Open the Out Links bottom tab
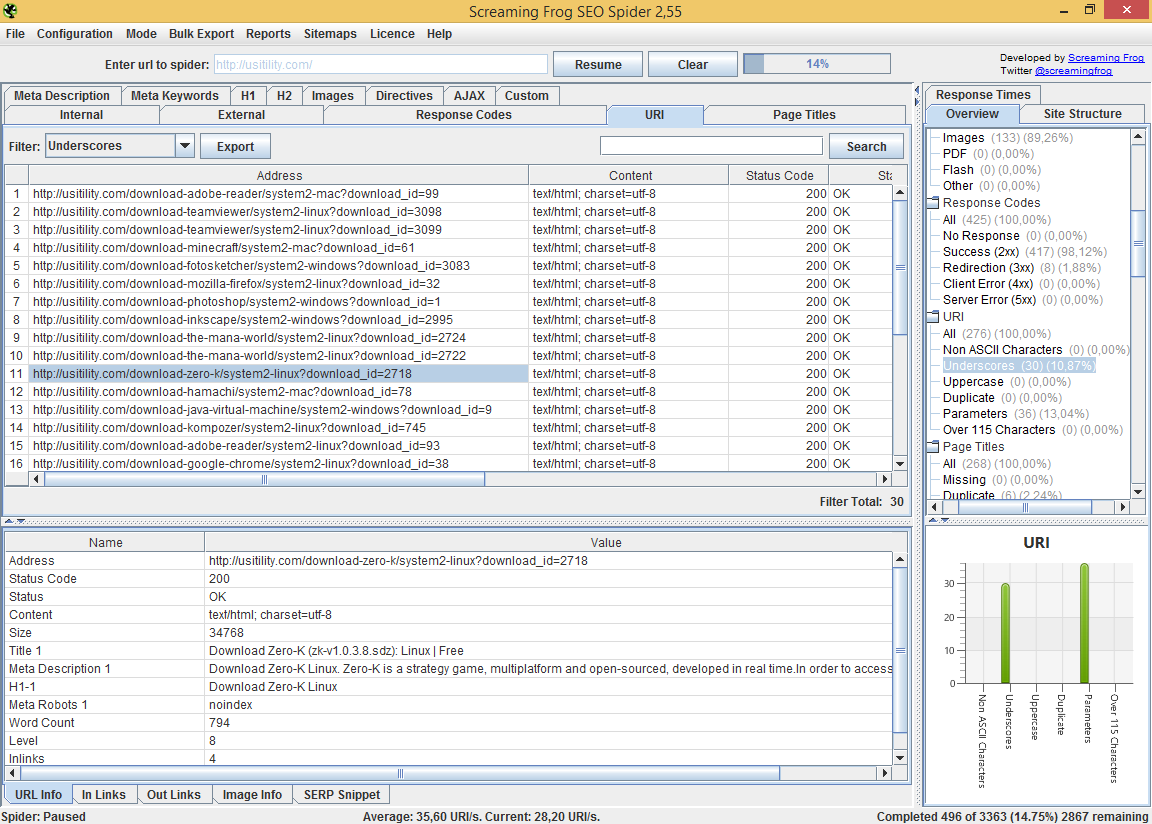 (x=173, y=795)
